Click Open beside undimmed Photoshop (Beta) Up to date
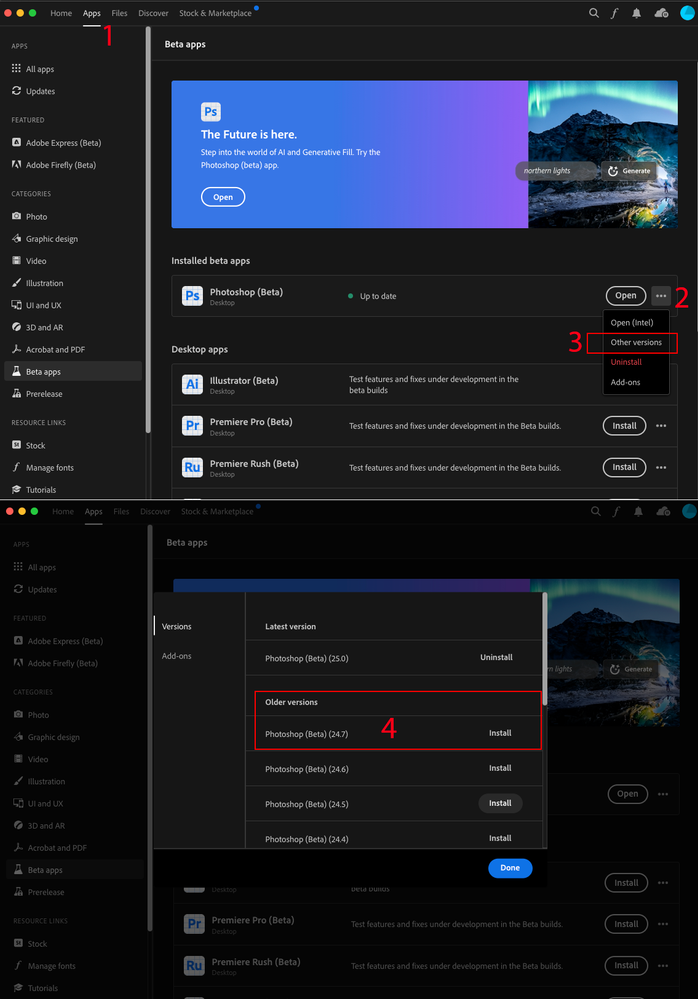 pyautogui.click(x=625, y=296)
